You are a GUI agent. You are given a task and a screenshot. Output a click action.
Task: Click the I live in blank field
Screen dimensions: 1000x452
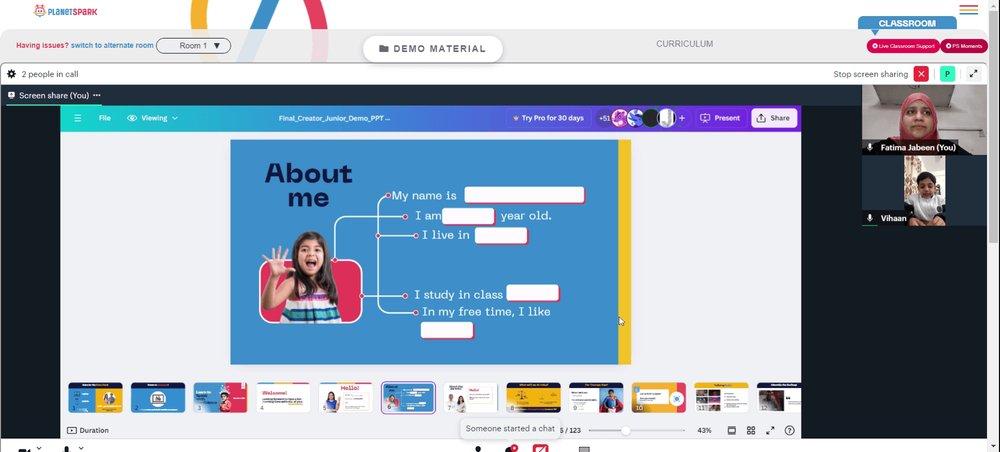[501, 236]
